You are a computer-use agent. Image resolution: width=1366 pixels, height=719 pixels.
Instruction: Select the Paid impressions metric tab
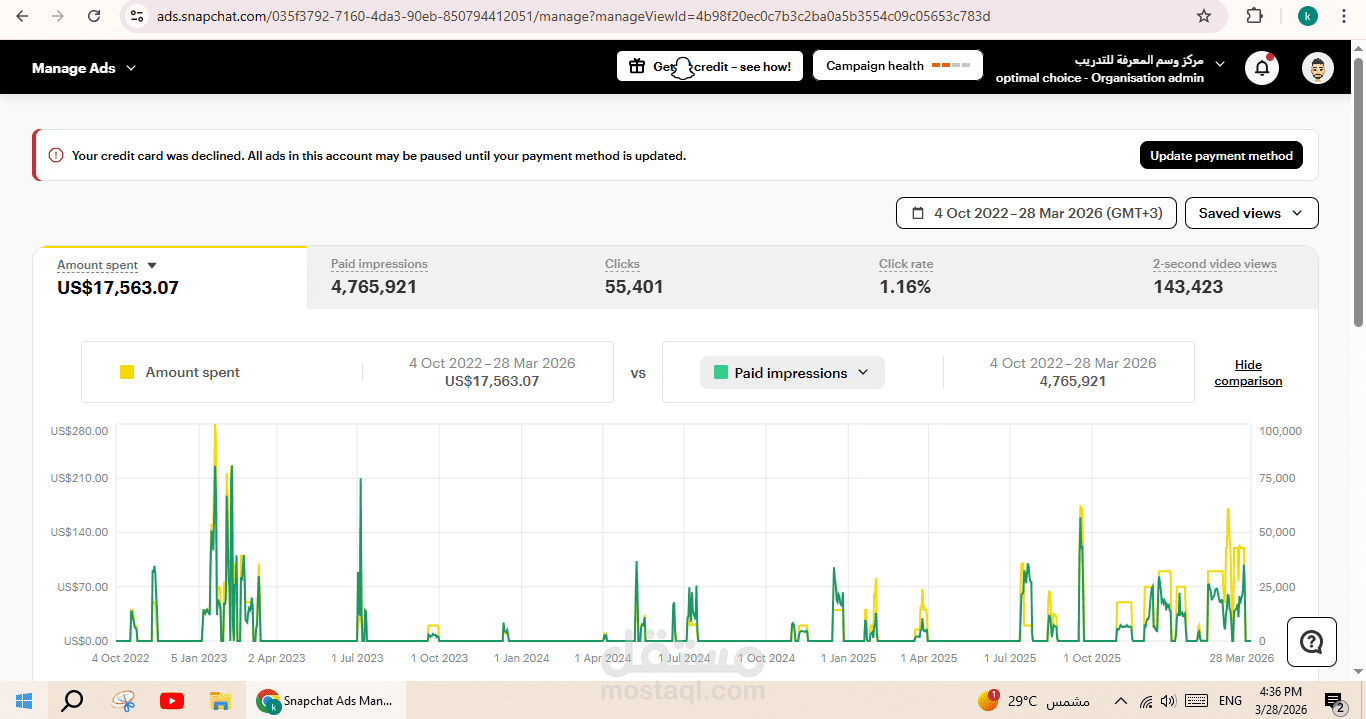(x=443, y=277)
